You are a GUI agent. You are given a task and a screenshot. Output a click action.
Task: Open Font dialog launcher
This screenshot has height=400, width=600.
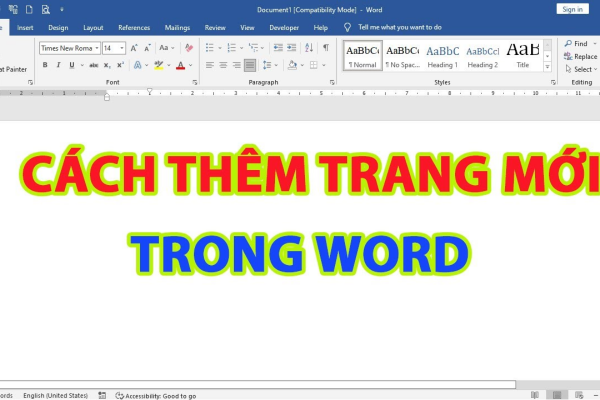click(195, 82)
